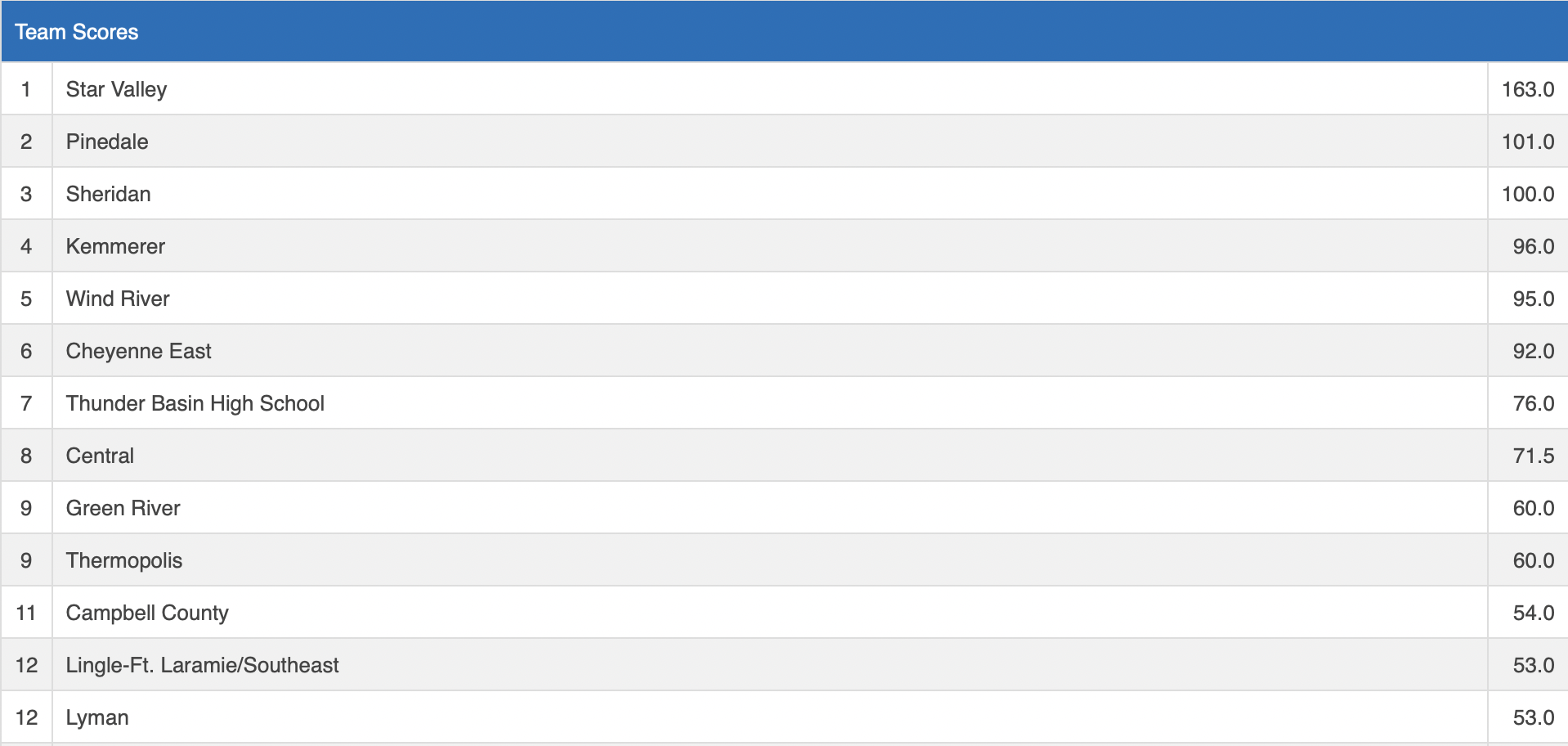Click the Pinedale team row
The image size is (1568, 746).
107,142
